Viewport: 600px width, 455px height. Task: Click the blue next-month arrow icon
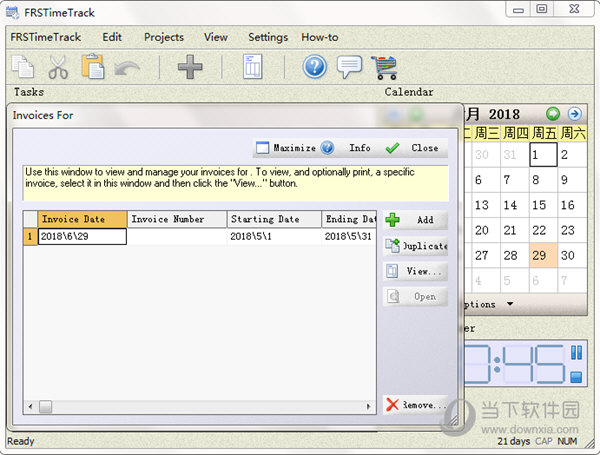coord(574,114)
